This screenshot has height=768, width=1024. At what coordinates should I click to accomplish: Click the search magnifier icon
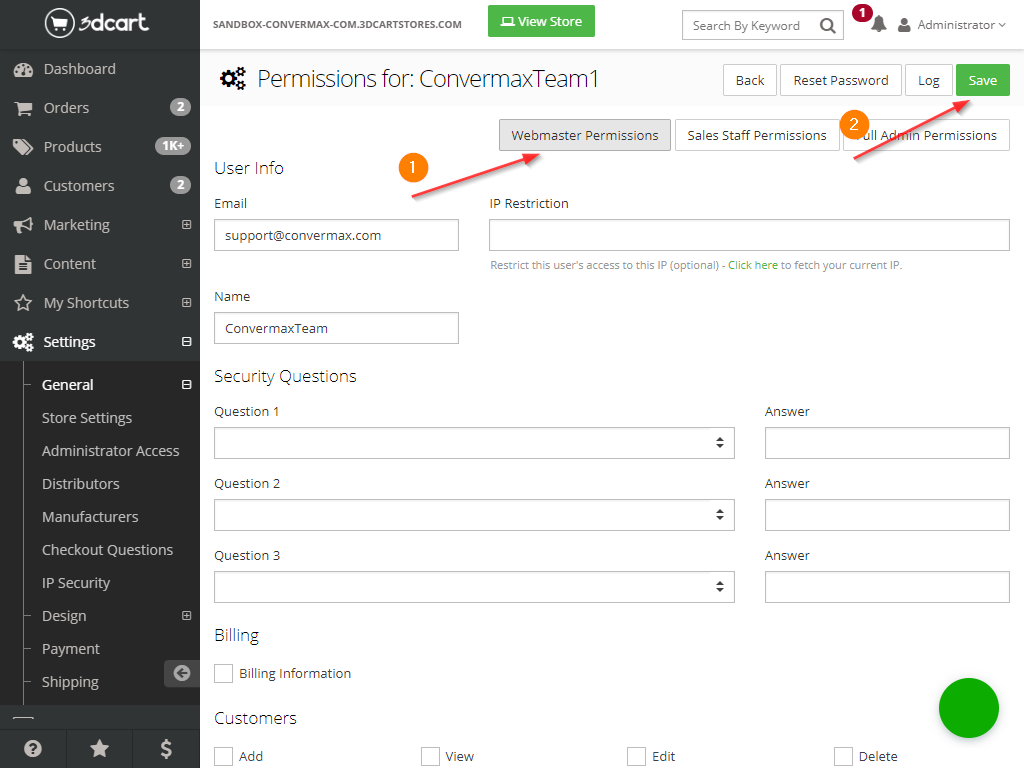(x=827, y=25)
